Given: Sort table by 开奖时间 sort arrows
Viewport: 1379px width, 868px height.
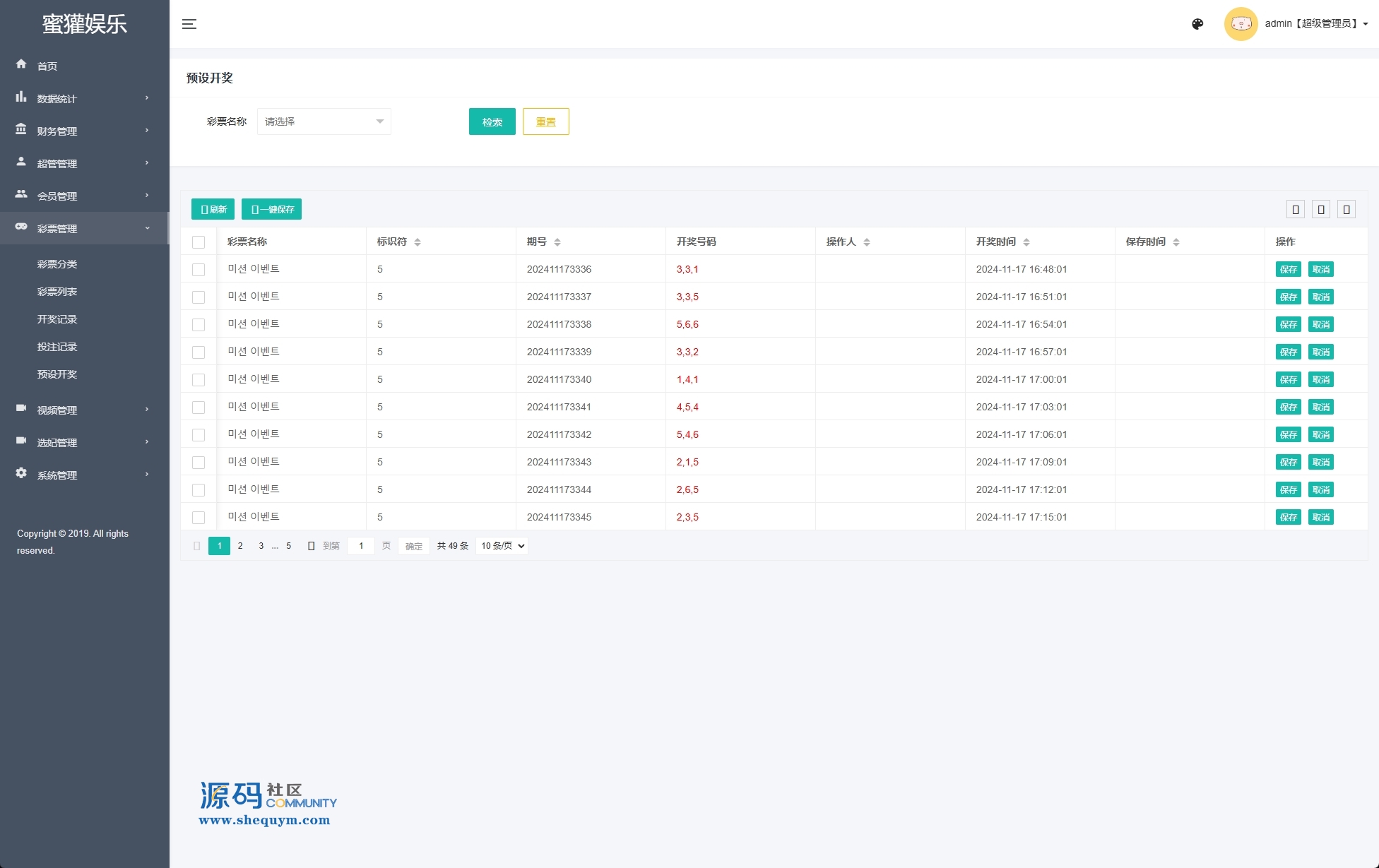Looking at the screenshot, I should 1026,242.
